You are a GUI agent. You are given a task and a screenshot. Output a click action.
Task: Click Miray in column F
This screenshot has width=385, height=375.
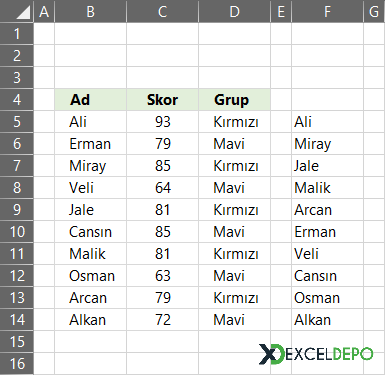tap(327, 144)
